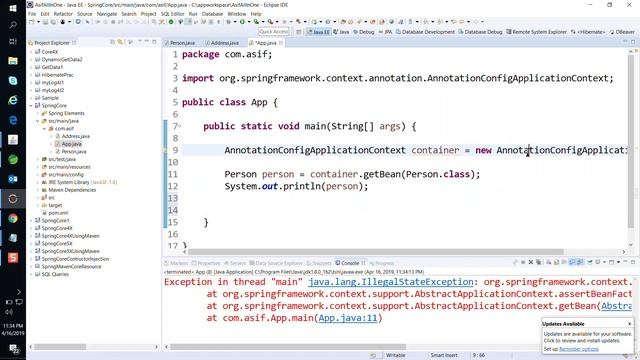
Task: Click the New toolbar icon
Action: click(x=31, y=22)
